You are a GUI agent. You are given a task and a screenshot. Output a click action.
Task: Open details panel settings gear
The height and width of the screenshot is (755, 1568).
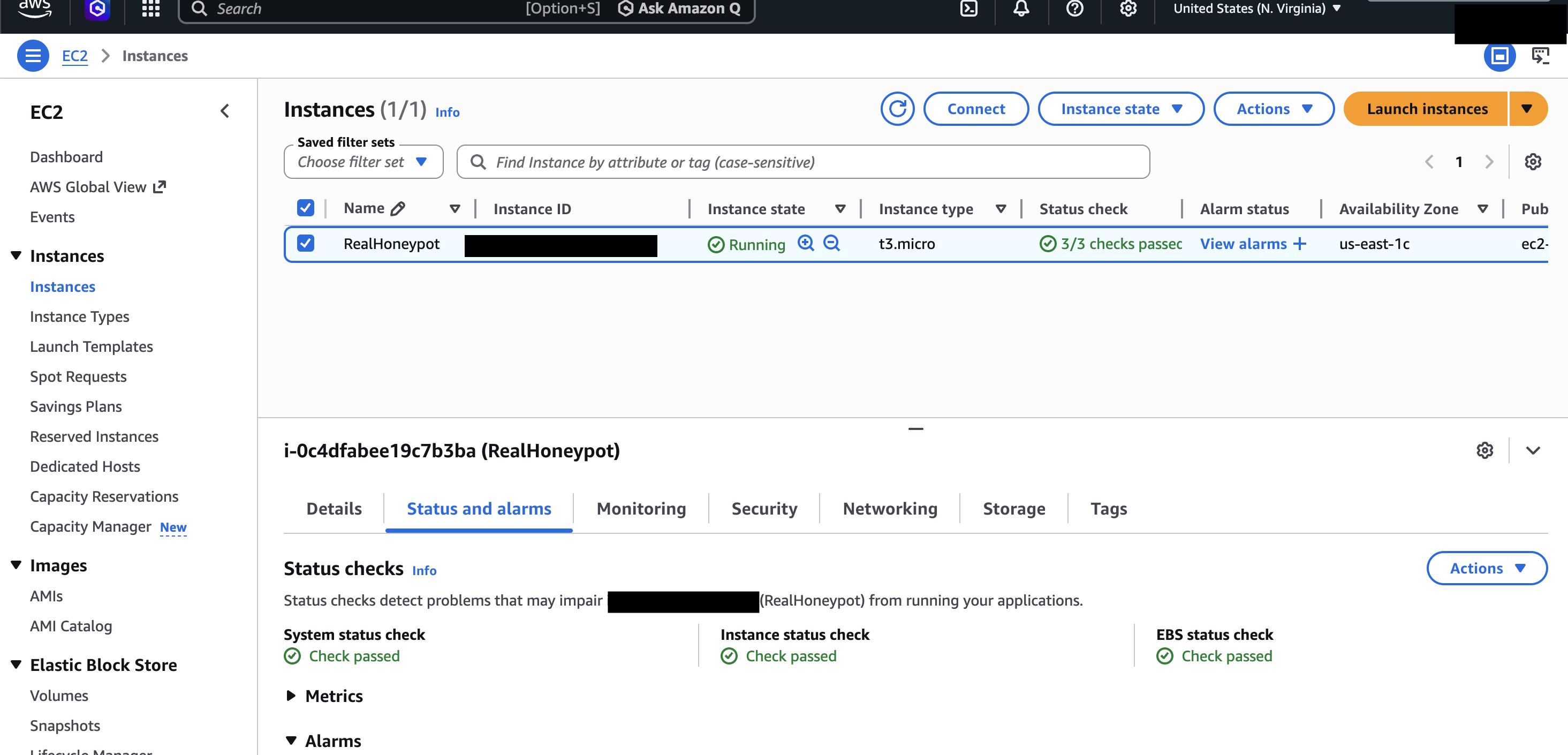1484,450
